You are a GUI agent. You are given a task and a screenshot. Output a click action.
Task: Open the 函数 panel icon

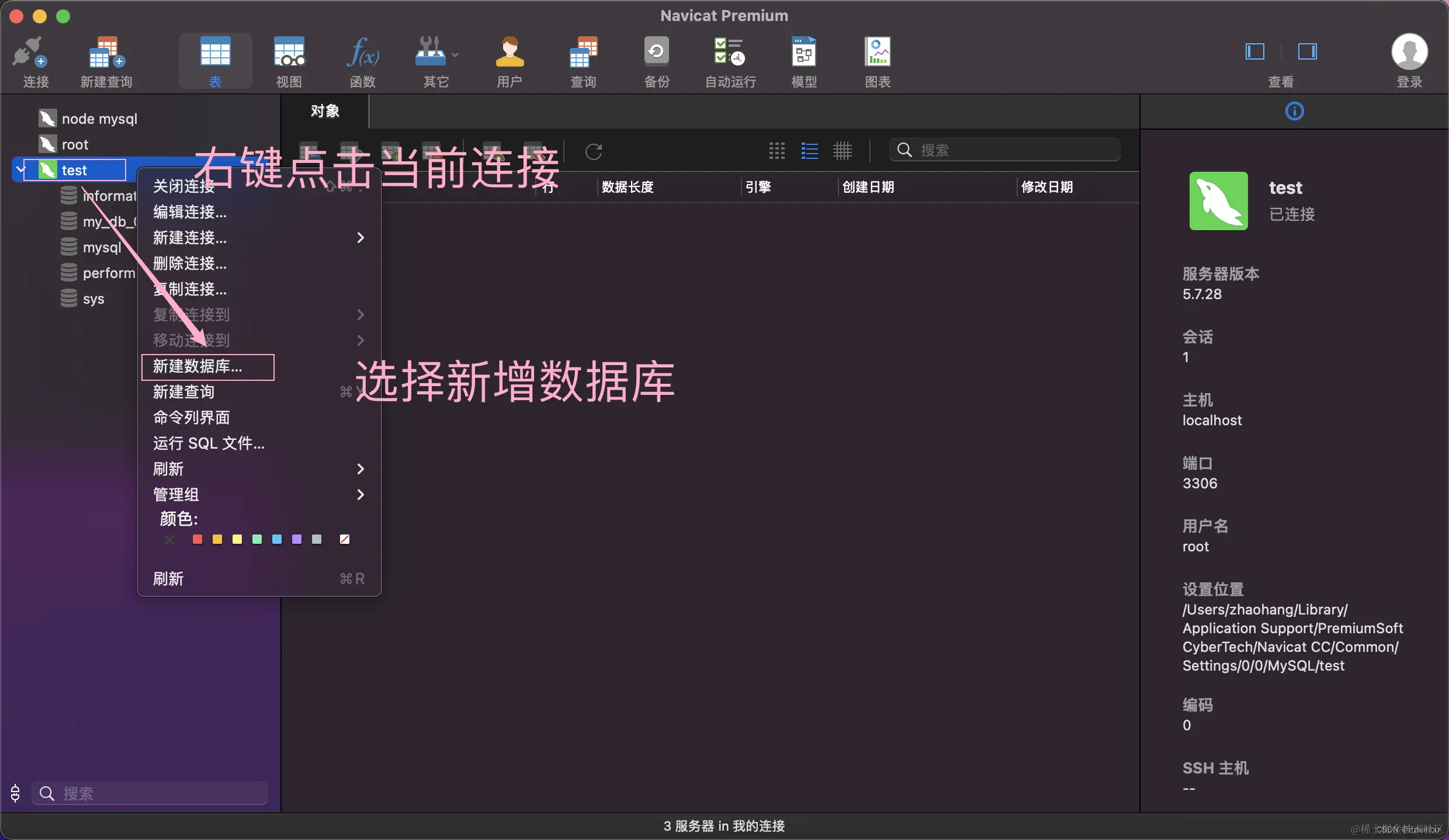click(362, 61)
